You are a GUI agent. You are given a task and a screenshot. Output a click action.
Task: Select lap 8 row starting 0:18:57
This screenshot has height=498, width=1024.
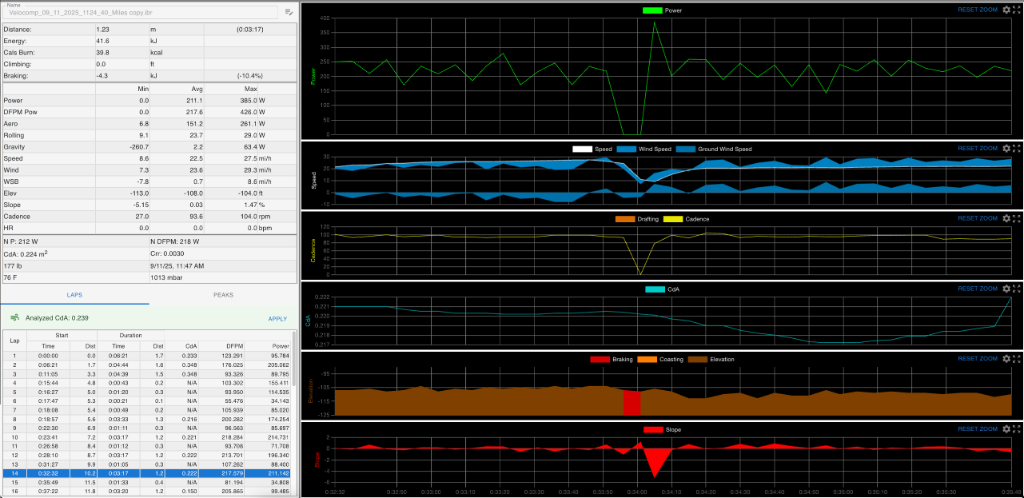point(149,418)
